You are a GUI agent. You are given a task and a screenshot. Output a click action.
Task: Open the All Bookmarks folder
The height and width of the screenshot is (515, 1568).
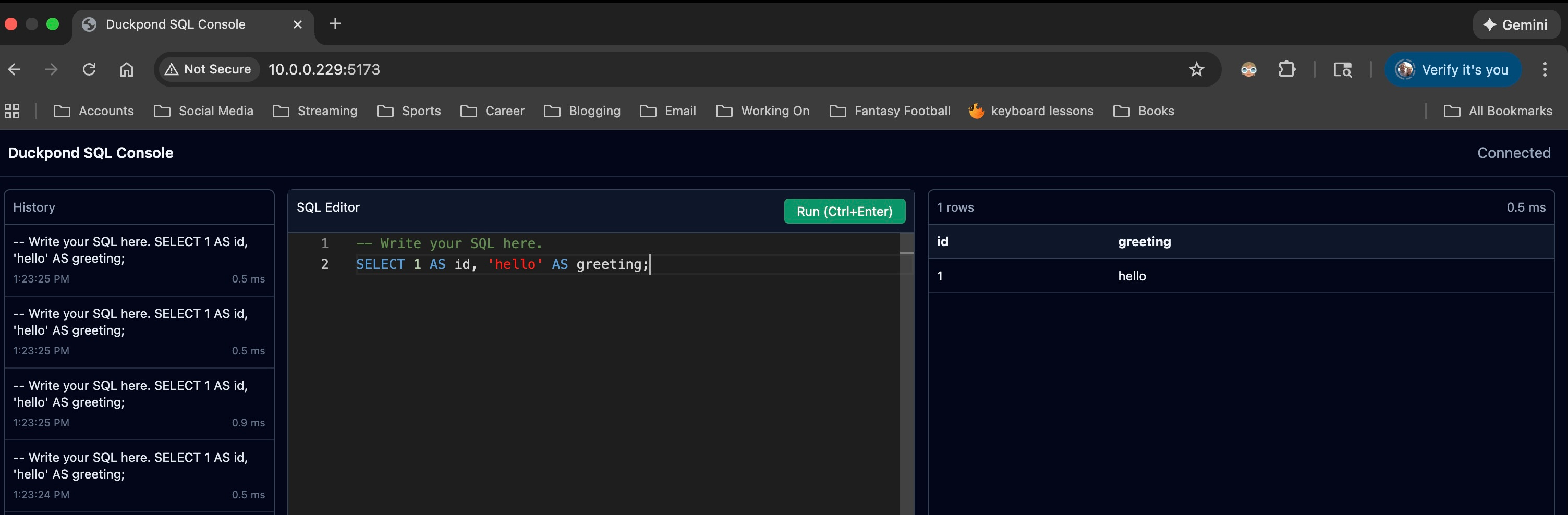click(x=1498, y=111)
